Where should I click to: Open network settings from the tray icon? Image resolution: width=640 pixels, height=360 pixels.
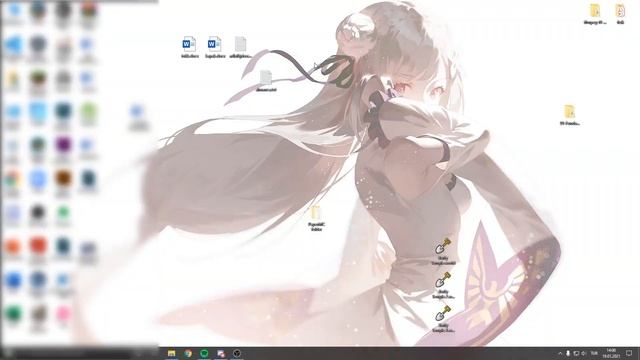tap(576, 353)
